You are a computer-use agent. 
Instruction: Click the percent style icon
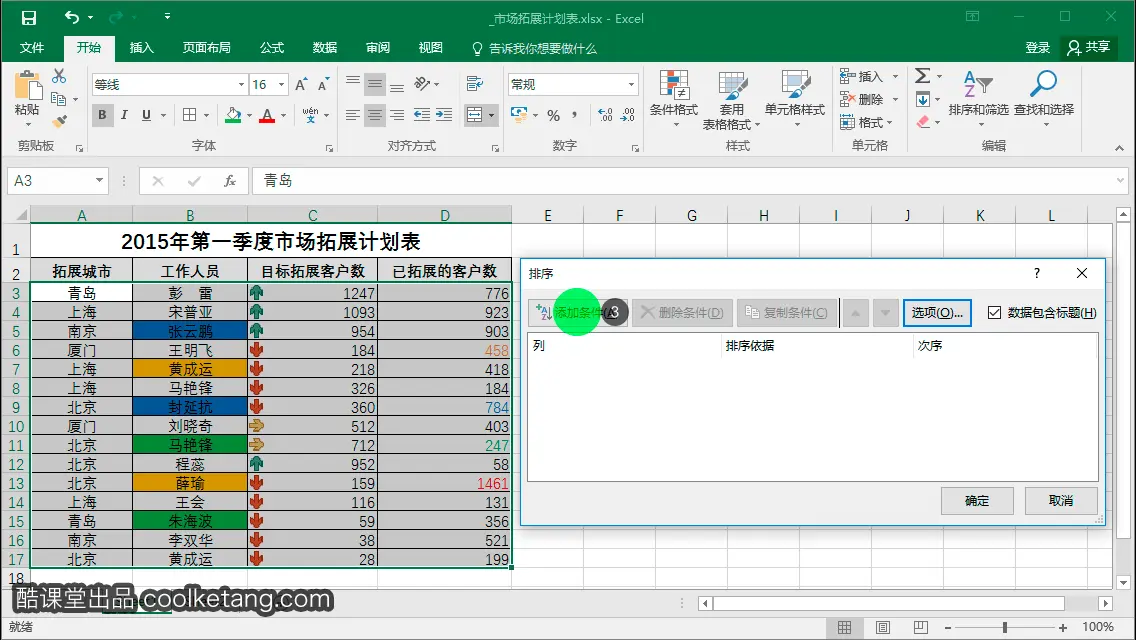[x=554, y=115]
